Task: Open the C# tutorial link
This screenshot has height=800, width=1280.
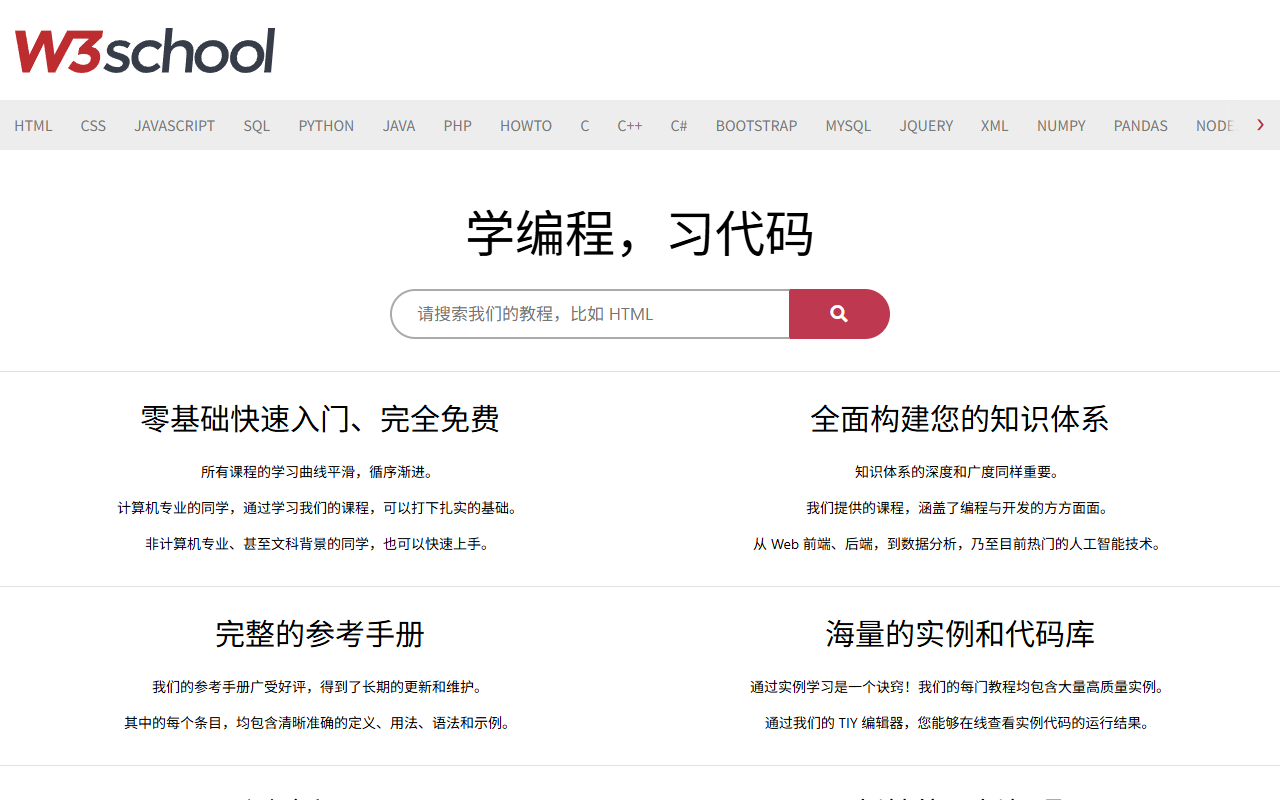Action: (679, 126)
